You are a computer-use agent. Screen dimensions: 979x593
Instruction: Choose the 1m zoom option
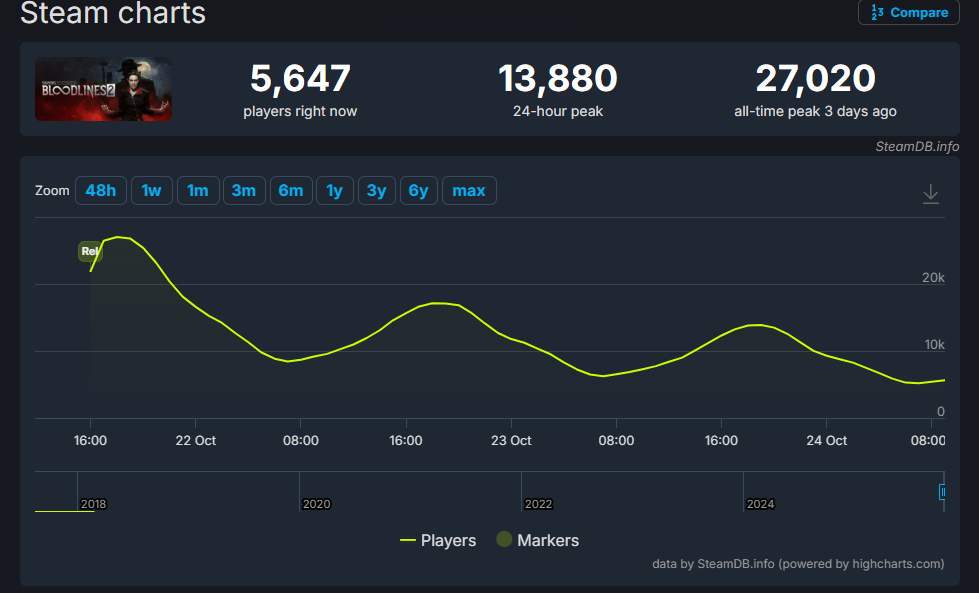(x=198, y=190)
